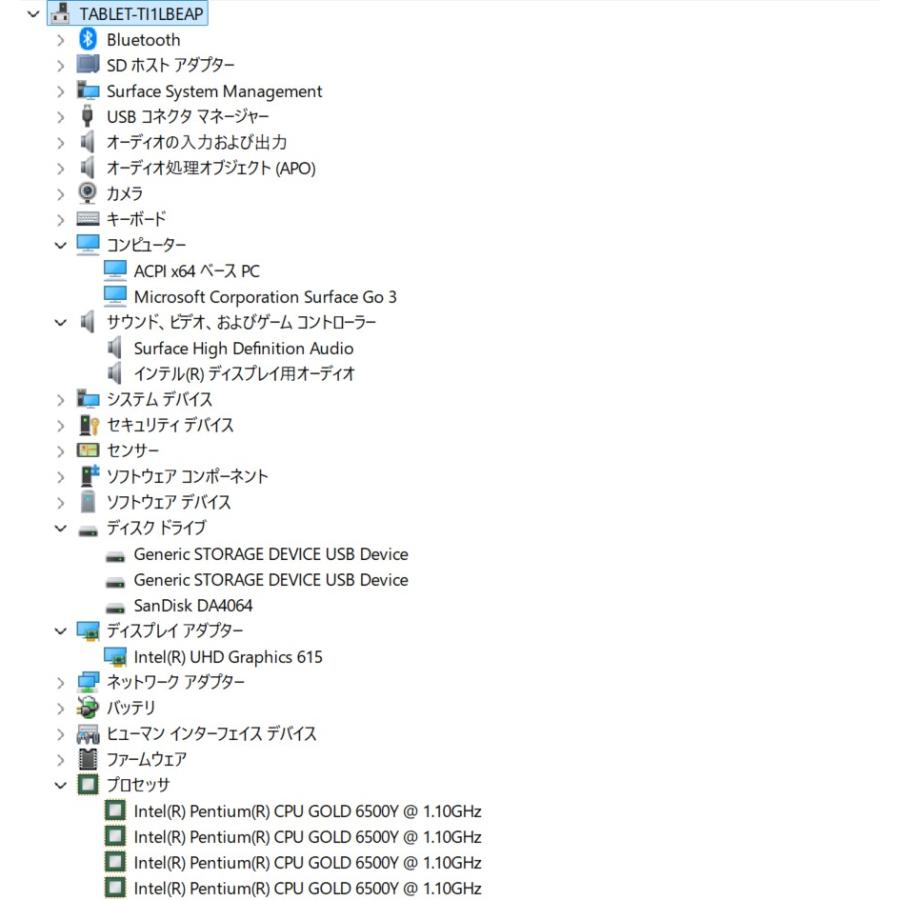Click the ソフトウェア デバイス tower icon

(x=88, y=502)
